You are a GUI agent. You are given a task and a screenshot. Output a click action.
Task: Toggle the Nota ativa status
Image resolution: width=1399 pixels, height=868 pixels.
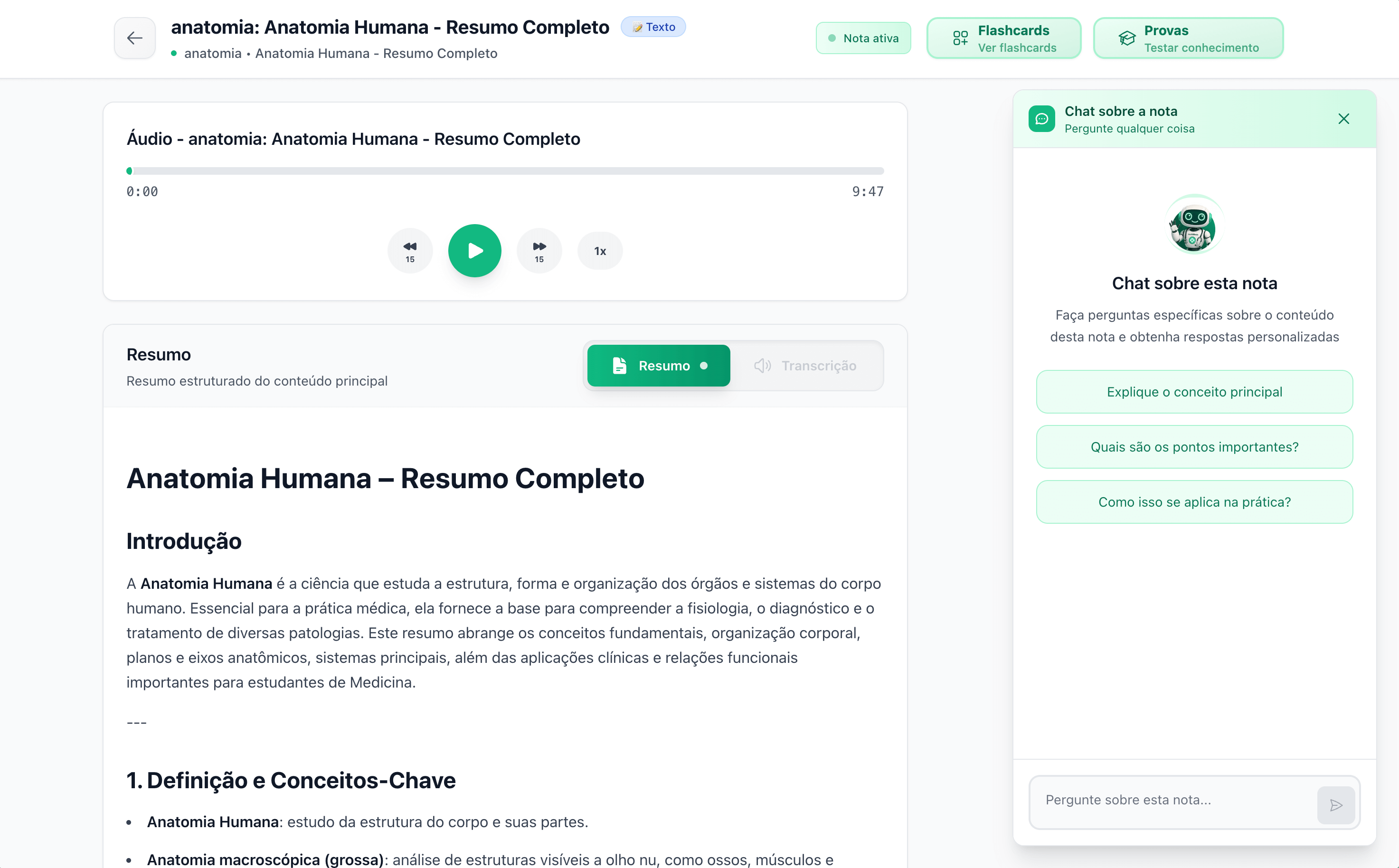coord(863,38)
